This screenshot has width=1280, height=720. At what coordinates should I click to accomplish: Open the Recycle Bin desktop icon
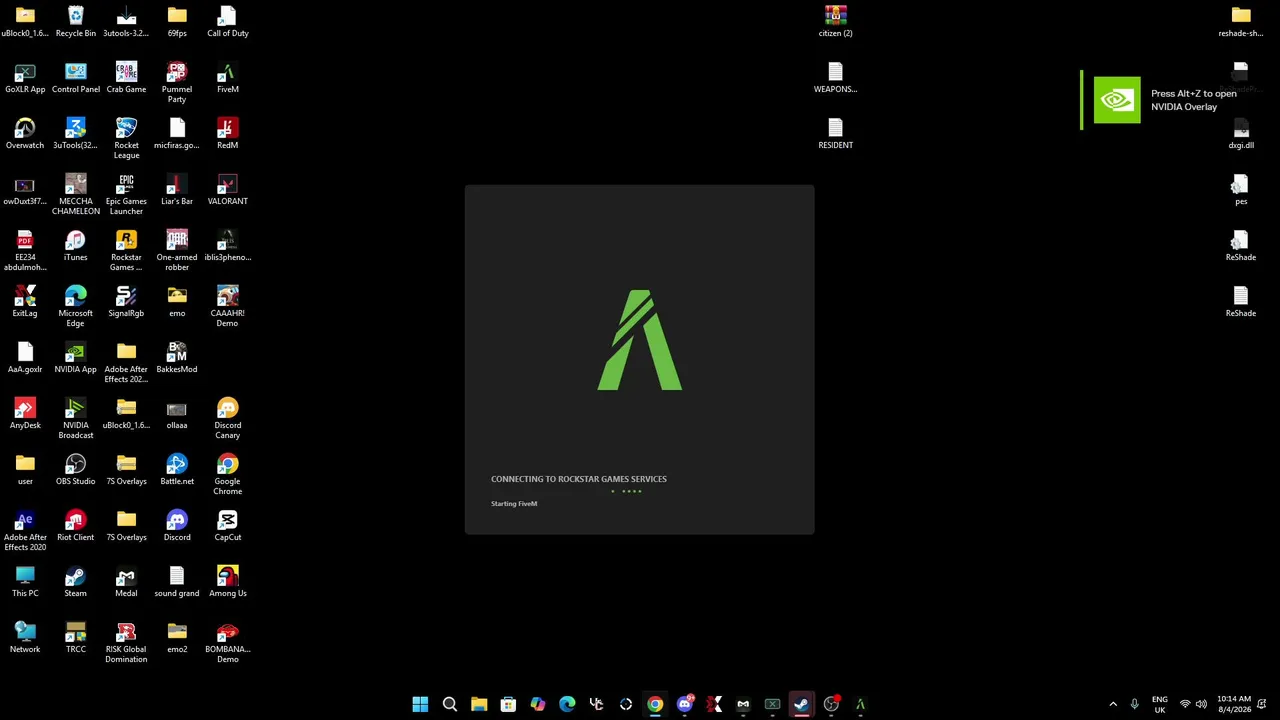[76, 21]
